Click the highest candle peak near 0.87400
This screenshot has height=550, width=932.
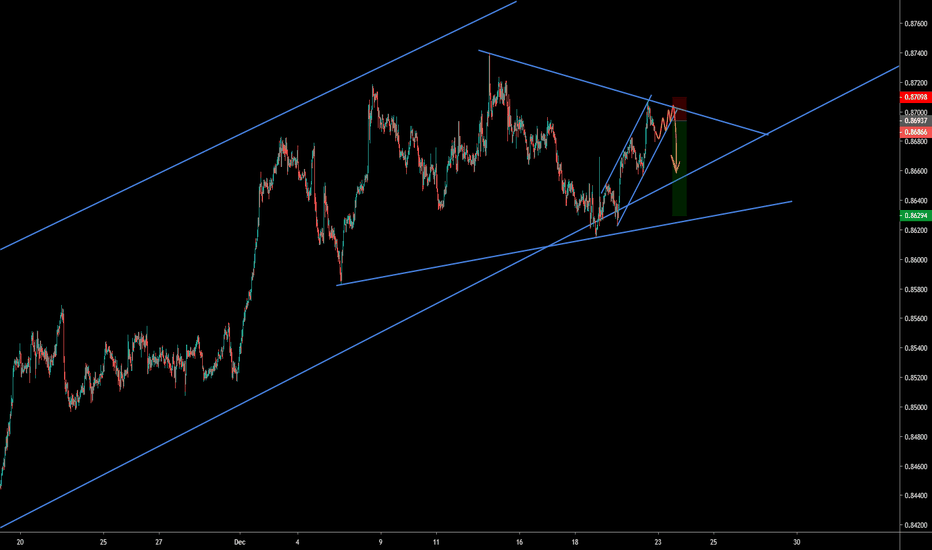point(489,58)
